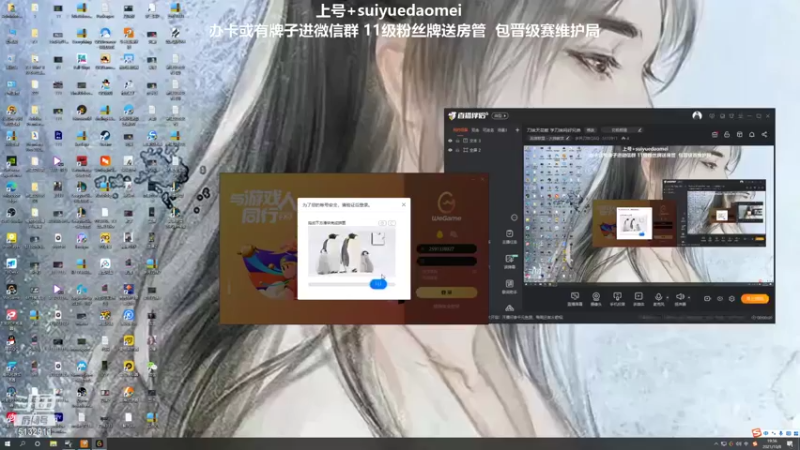The width and height of the screenshot is (800, 450).
Task: Toggle preview eye icon in streaming toolbar
Action: tap(720, 298)
